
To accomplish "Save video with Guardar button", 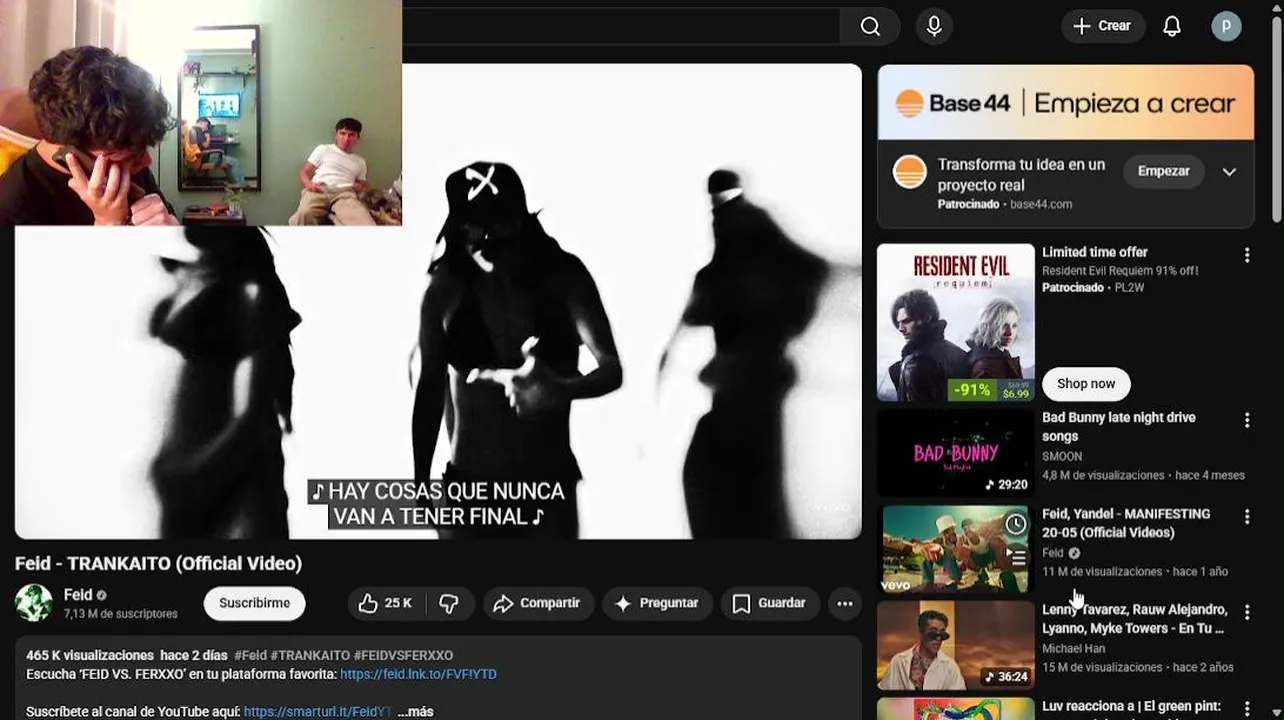I will 769,603.
